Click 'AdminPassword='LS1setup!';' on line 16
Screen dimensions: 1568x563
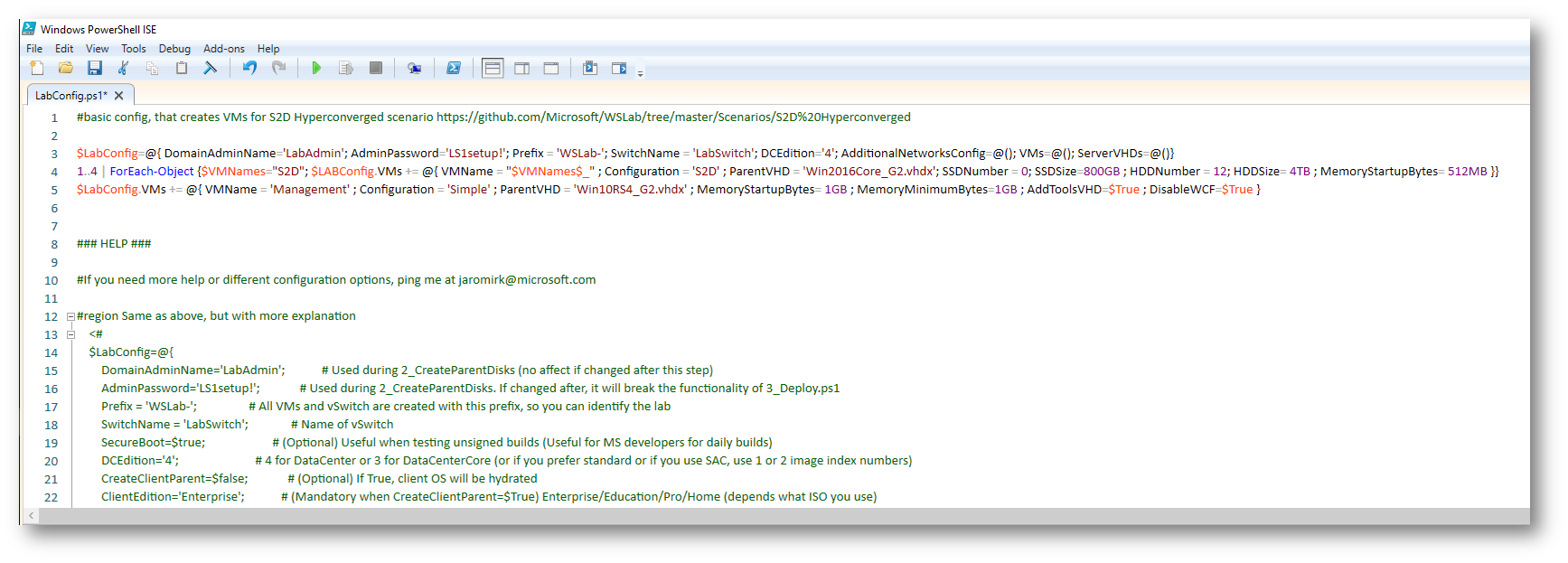click(181, 389)
